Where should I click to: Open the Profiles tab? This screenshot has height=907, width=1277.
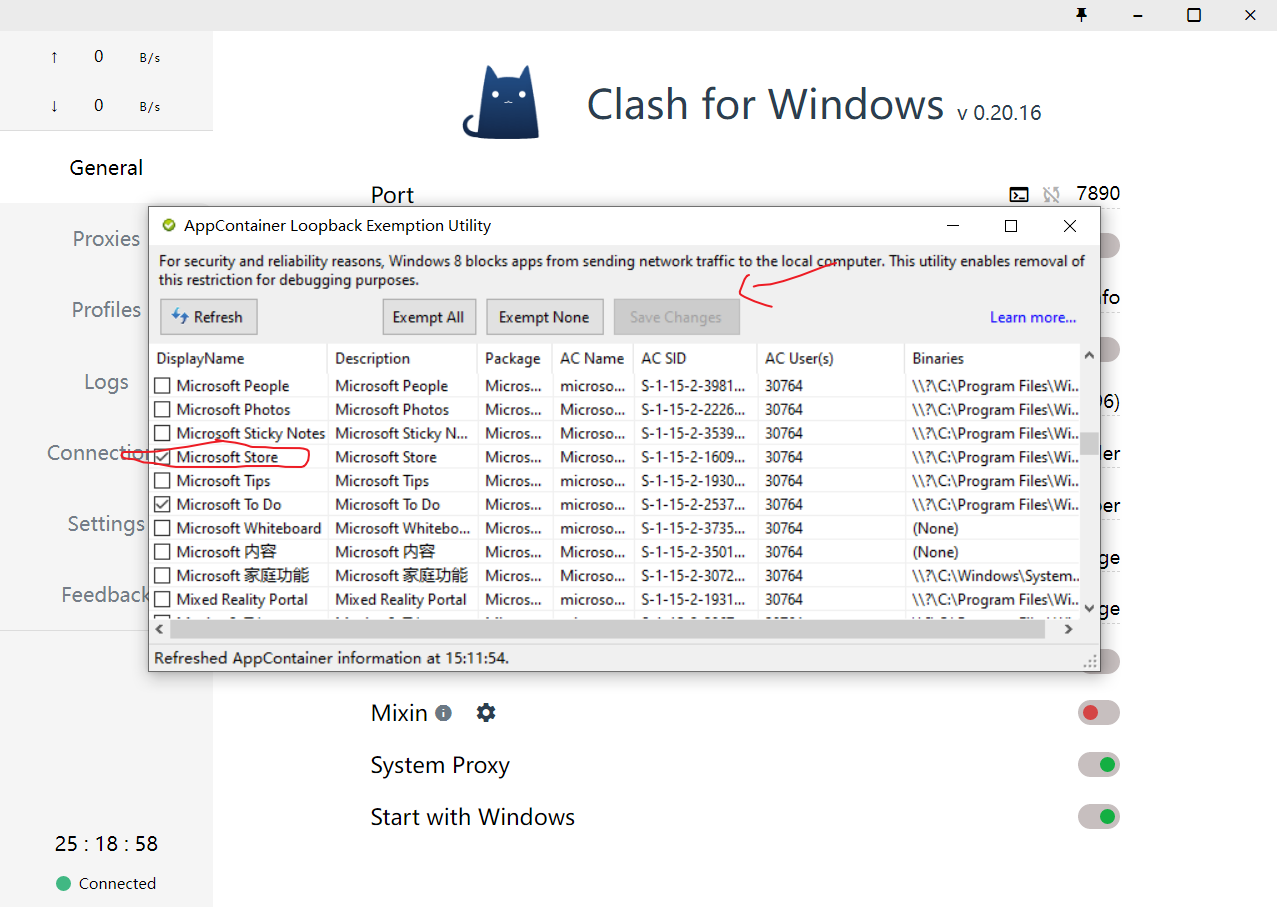pos(106,310)
